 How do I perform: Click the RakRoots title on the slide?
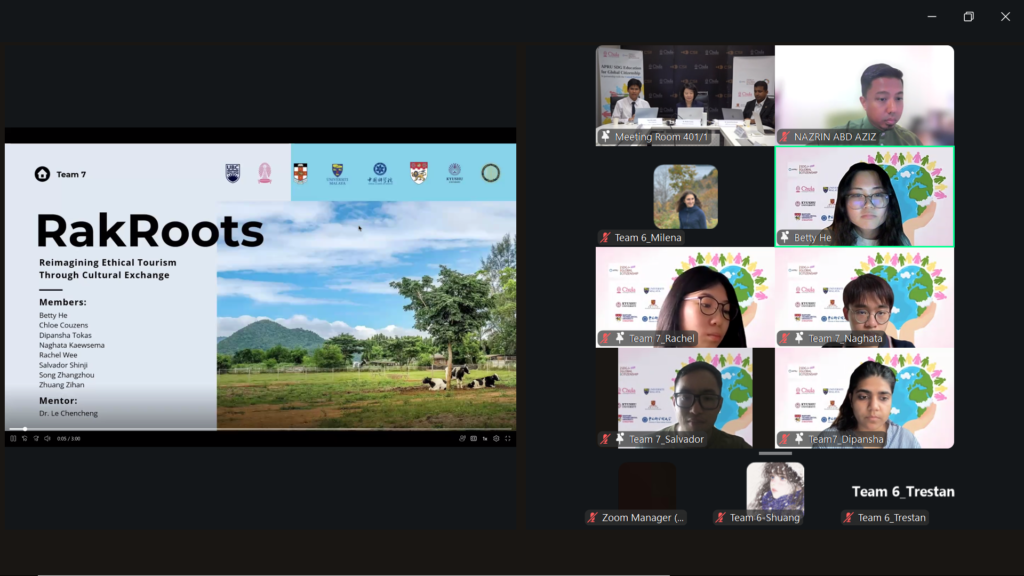coord(150,231)
